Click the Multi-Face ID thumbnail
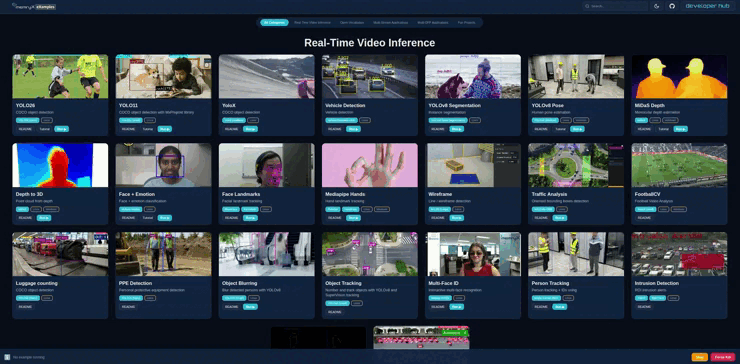This screenshot has width=740, height=364. point(473,254)
